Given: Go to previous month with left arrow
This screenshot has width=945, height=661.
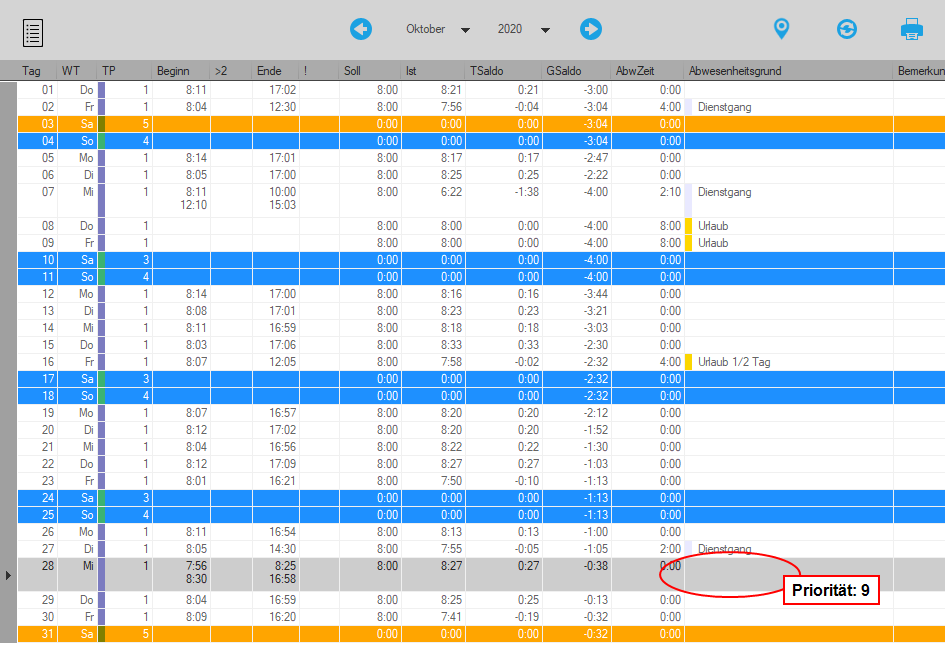Looking at the screenshot, I should click(x=361, y=29).
